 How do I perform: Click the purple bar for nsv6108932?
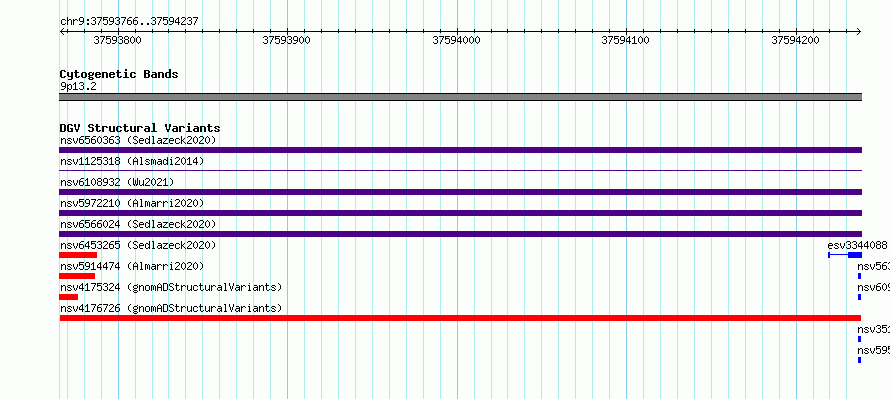pyautogui.click(x=460, y=192)
